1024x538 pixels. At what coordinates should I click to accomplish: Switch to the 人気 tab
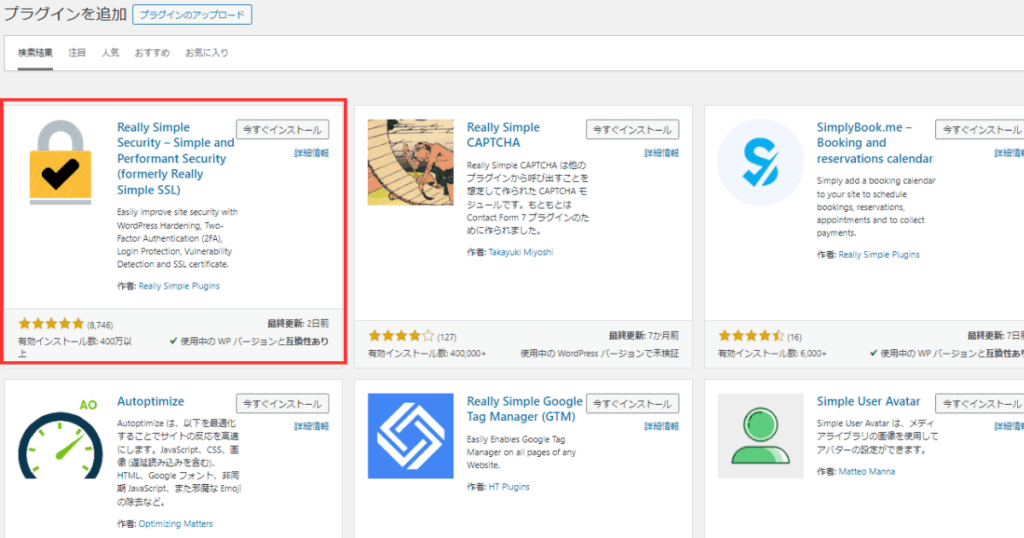pyautogui.click(x=110, y=52)
